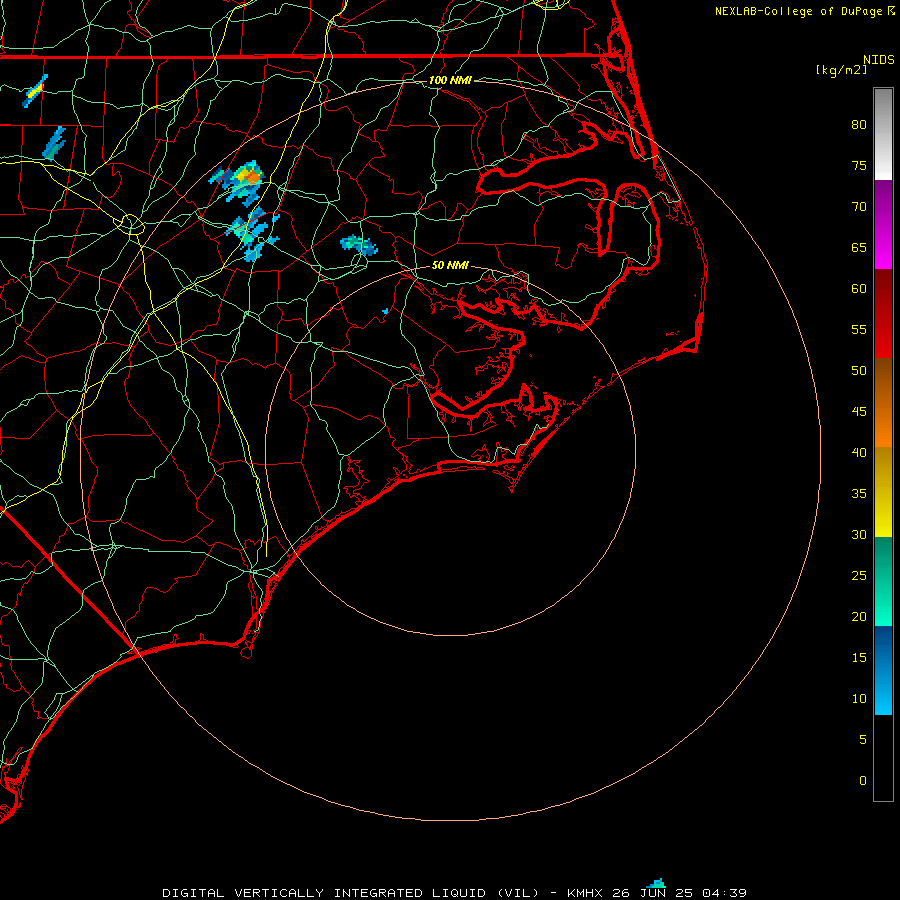Click the [kg/m2] unit label

pyautogui.click(x=842, y=70)
